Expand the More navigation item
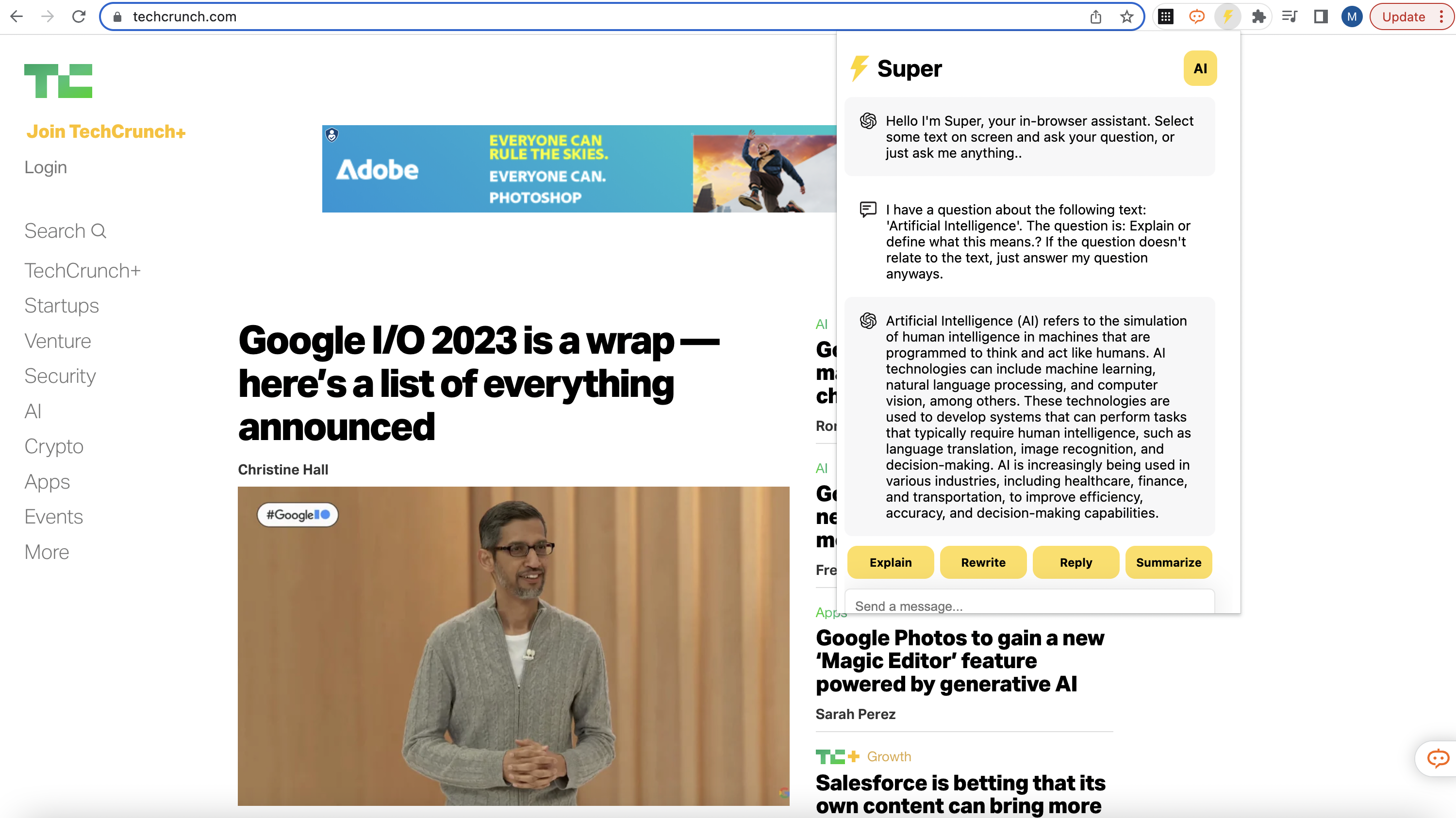Image resolution: width=1456 pixels, height=818 pixels. point(47,552)
